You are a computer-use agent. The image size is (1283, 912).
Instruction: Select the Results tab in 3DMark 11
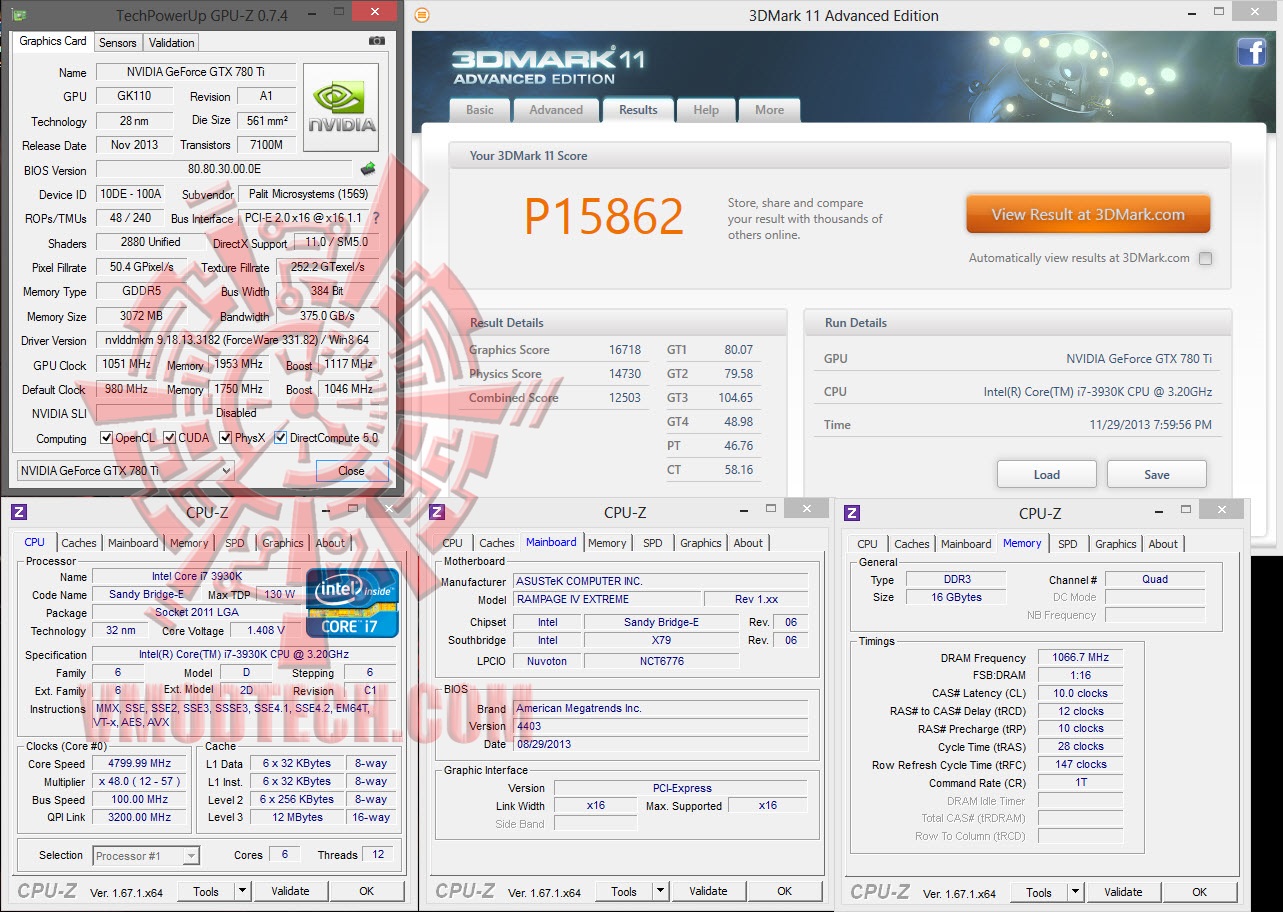click(638, 110)
